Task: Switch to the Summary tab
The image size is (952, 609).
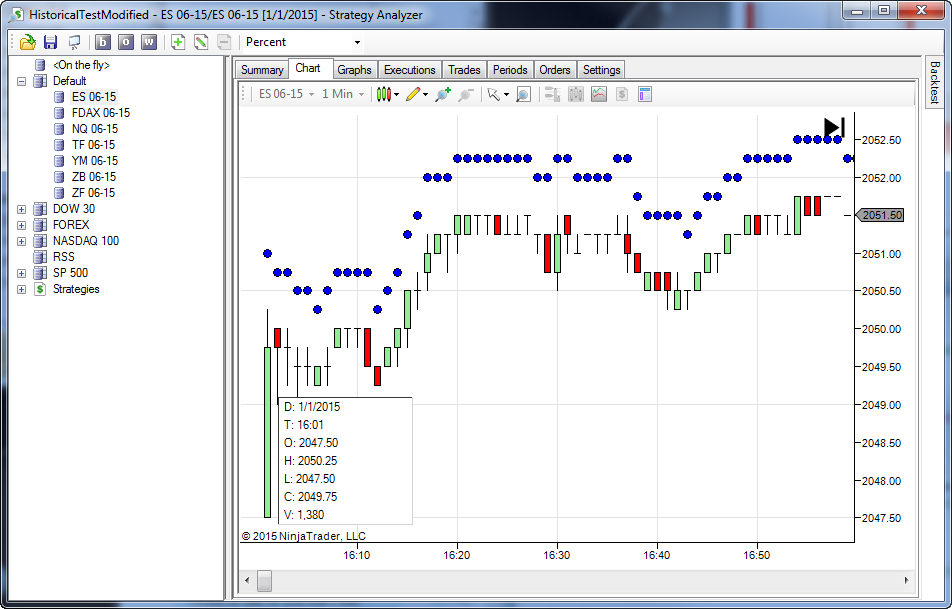Action: [x=262, y=70]
